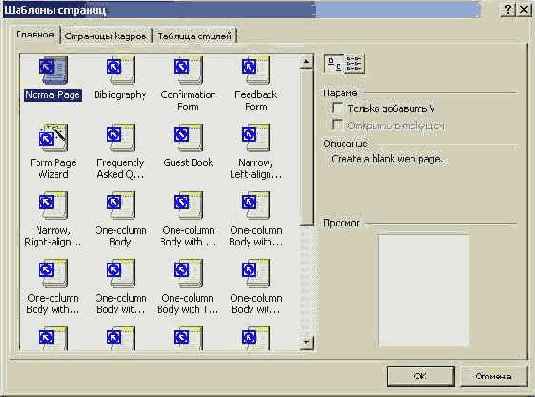Switch to large icons view
This screenshot has width=535, height=397.
coord(334,63)
